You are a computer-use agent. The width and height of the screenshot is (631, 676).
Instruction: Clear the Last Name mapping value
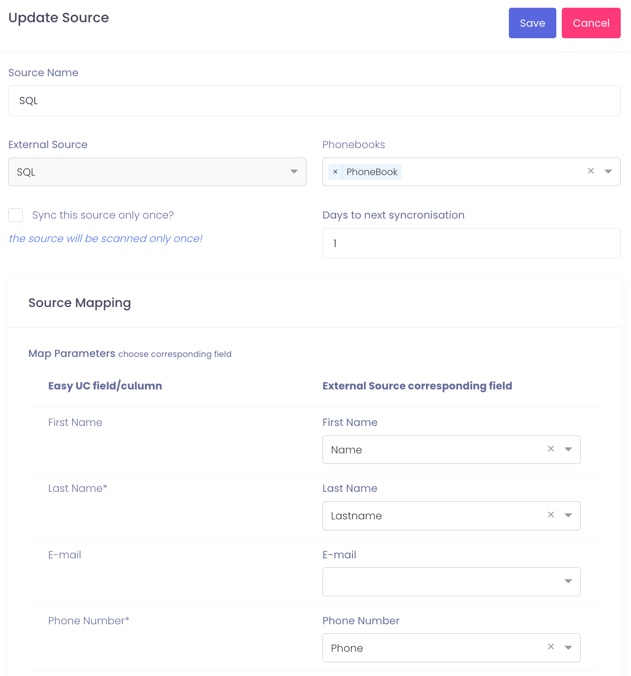coord(550,515)
